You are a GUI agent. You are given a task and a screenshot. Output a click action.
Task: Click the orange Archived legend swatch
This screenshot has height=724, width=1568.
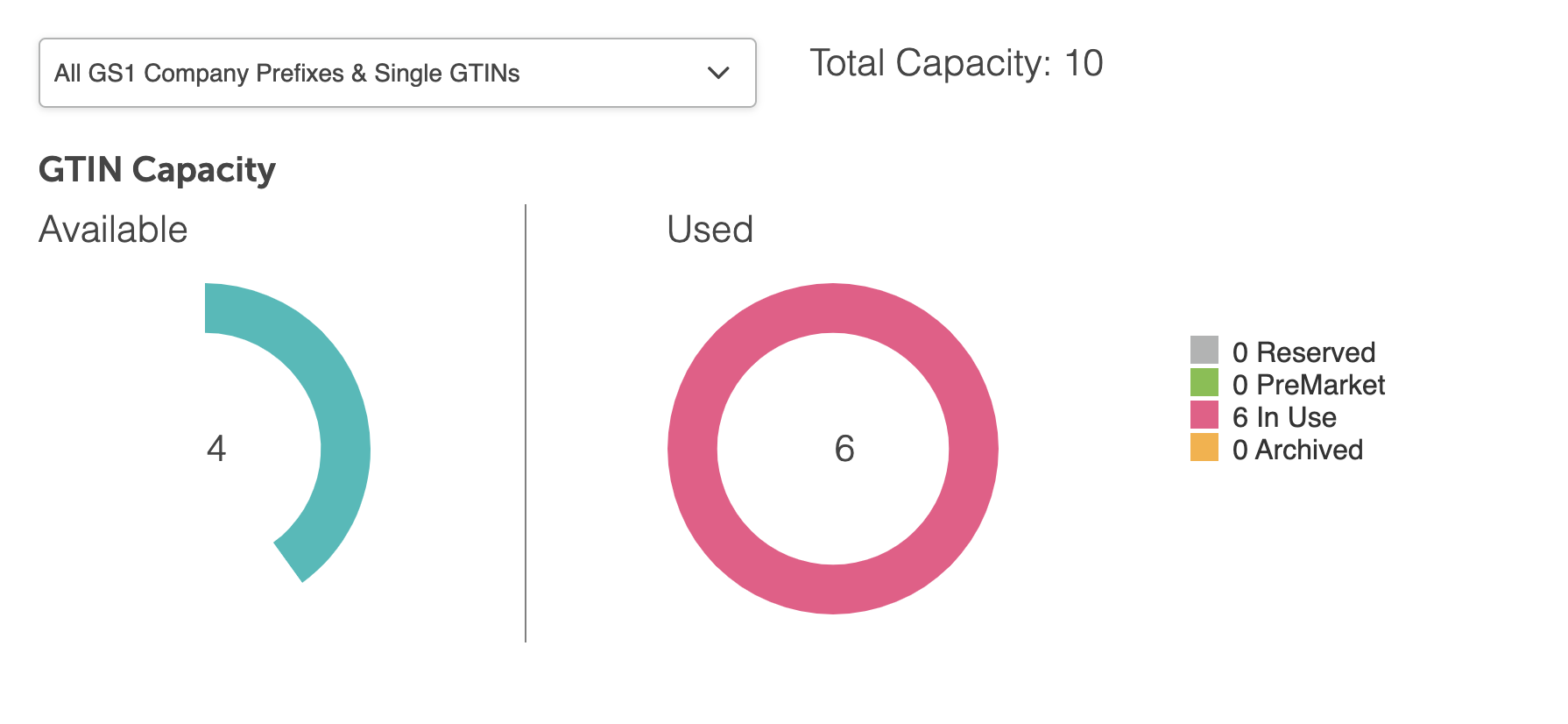pos(1205,448)
